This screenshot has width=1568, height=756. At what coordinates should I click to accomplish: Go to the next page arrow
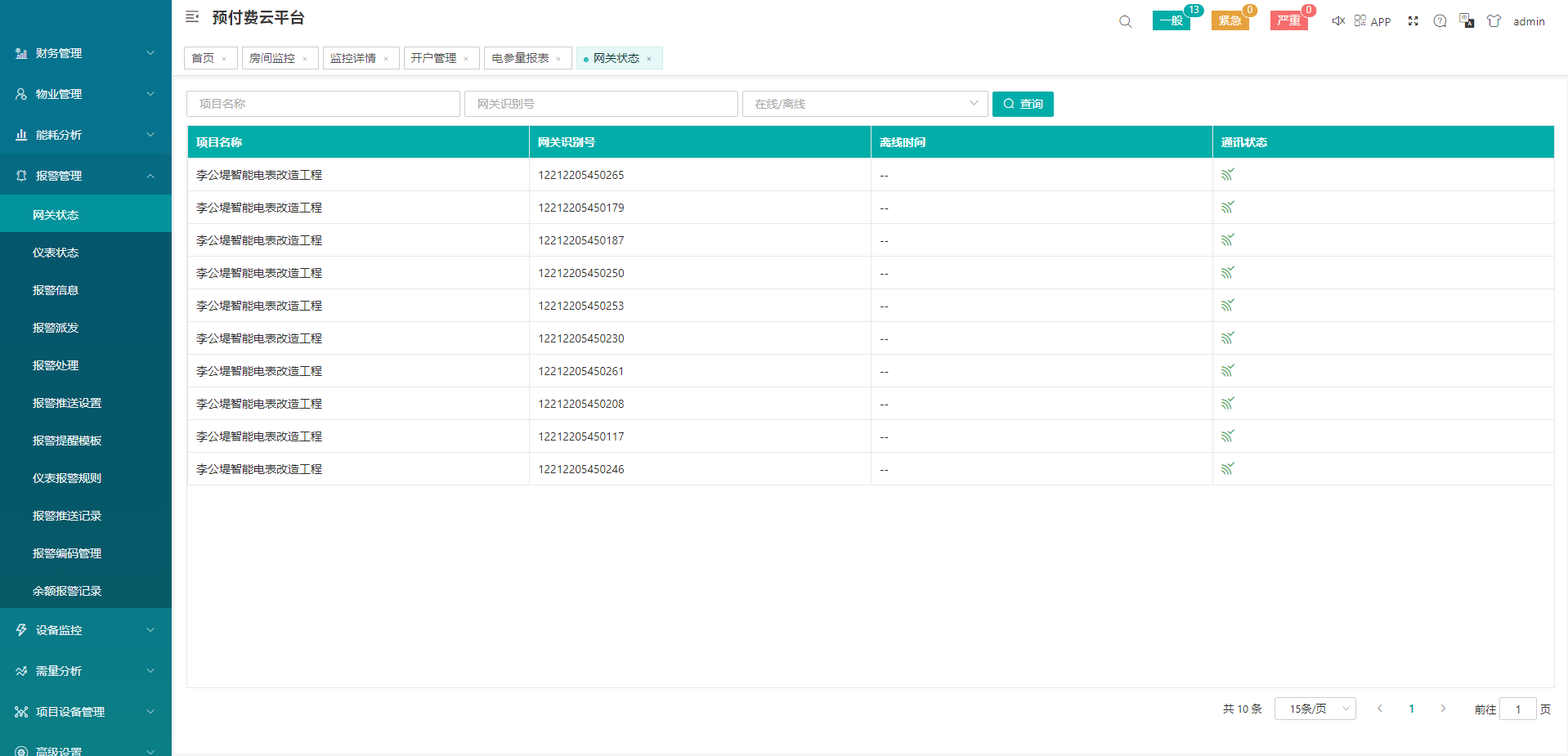(x=1443, y=709)
